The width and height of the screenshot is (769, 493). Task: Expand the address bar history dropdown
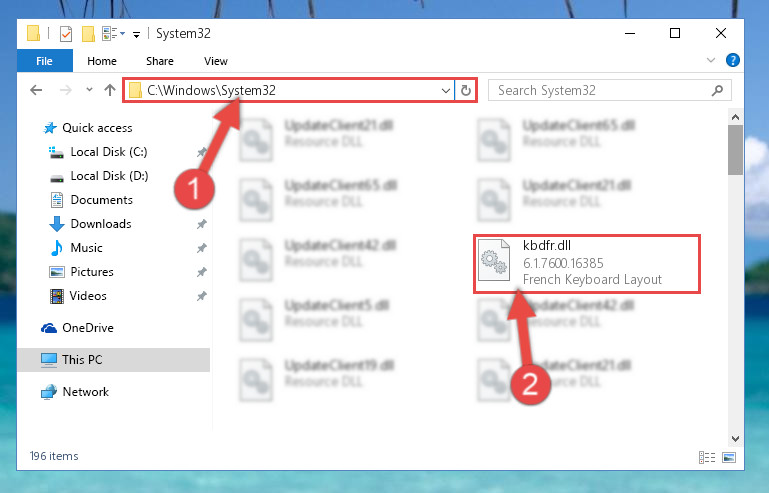pos(445,91)
